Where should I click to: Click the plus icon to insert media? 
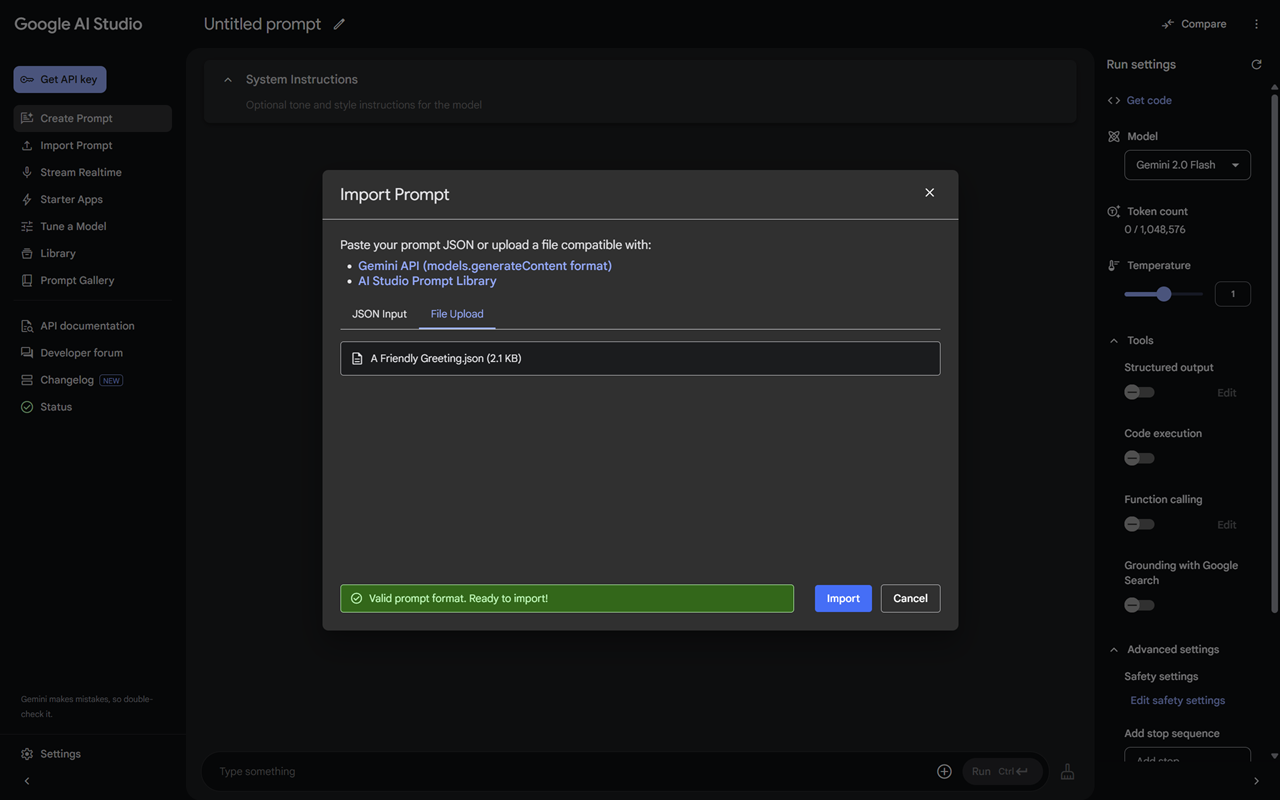point(944,771)
